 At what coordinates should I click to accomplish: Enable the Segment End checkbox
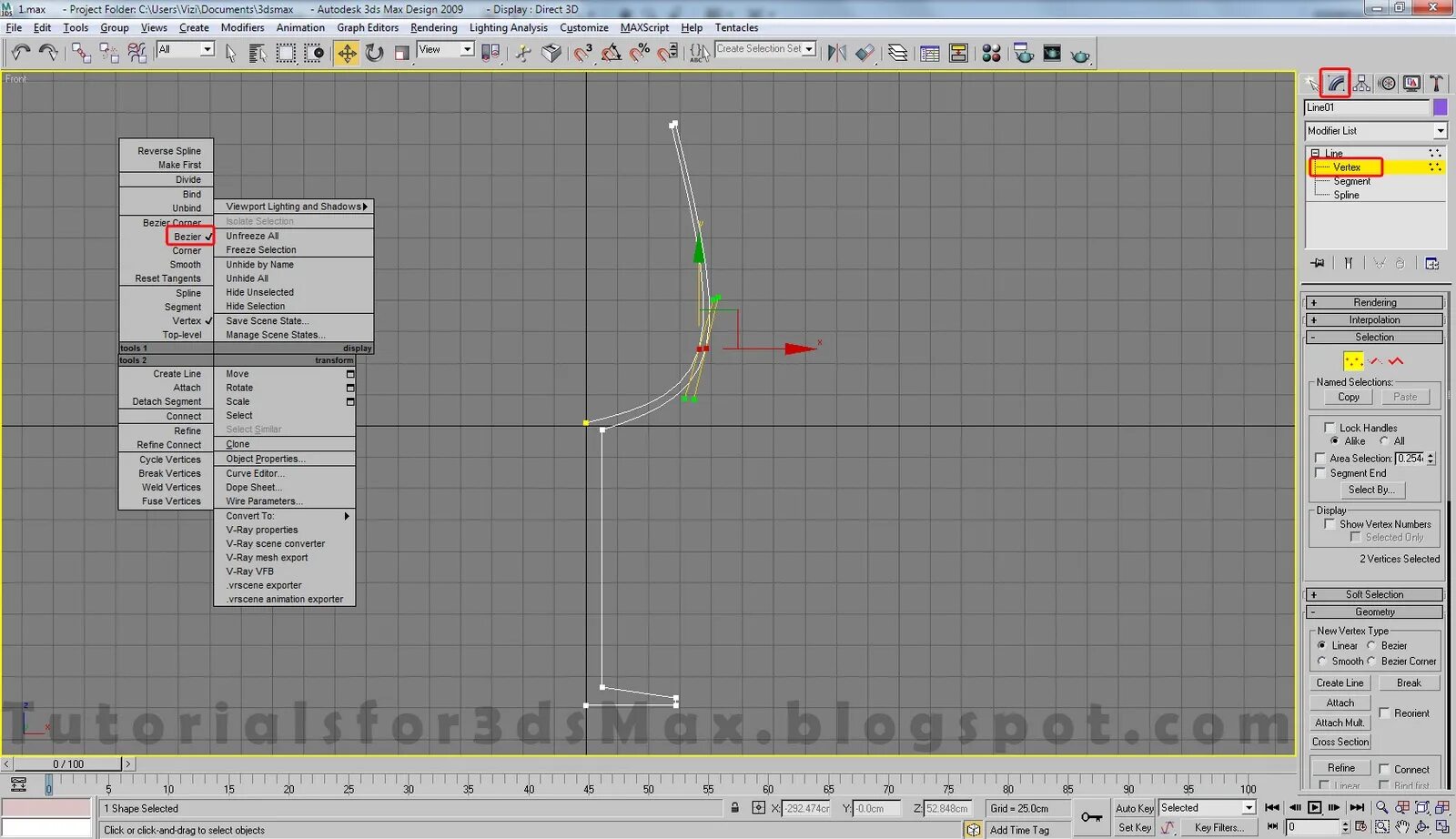pos(1320,473)
